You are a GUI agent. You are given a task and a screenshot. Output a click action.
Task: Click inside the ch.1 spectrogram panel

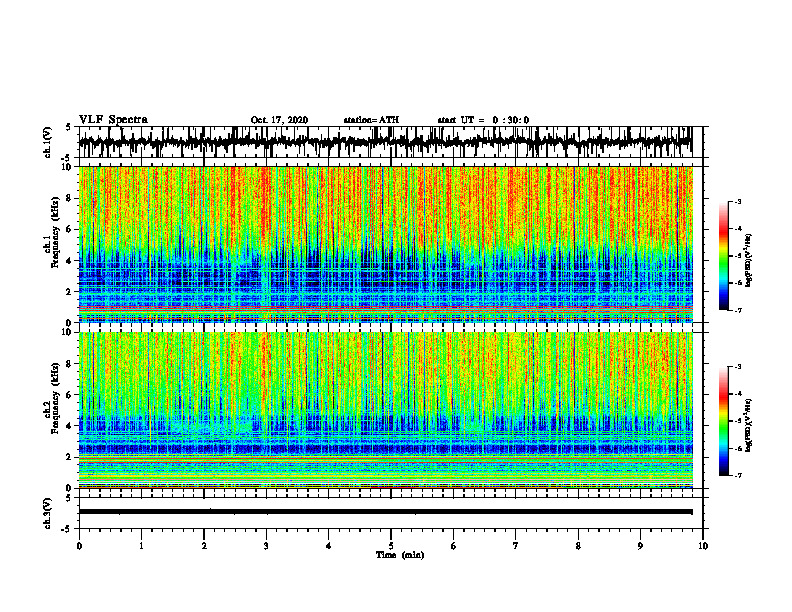[x=386, y=244]
